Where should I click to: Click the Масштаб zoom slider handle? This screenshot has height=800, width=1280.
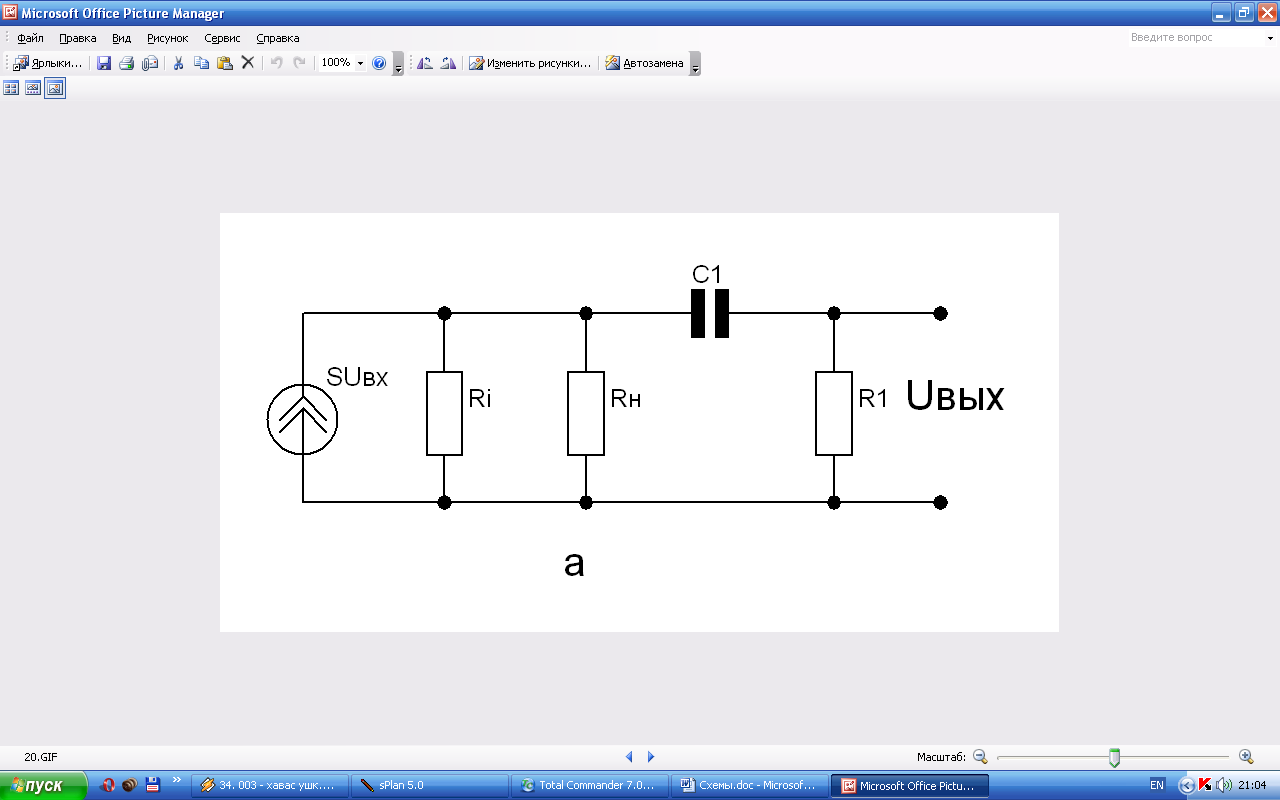(x=1114, y=758)
